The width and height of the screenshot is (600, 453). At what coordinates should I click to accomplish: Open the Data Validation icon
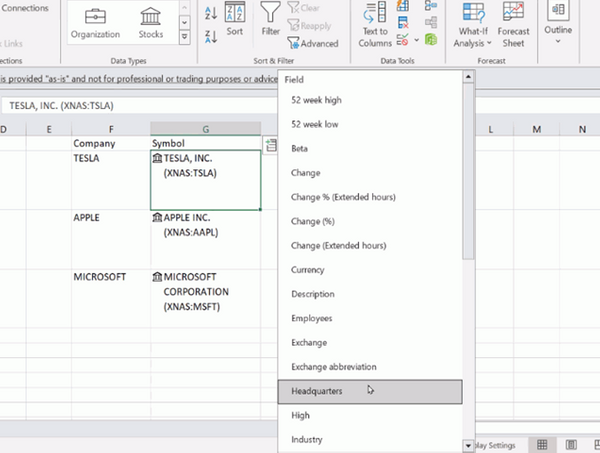click(x=403, y=40)
